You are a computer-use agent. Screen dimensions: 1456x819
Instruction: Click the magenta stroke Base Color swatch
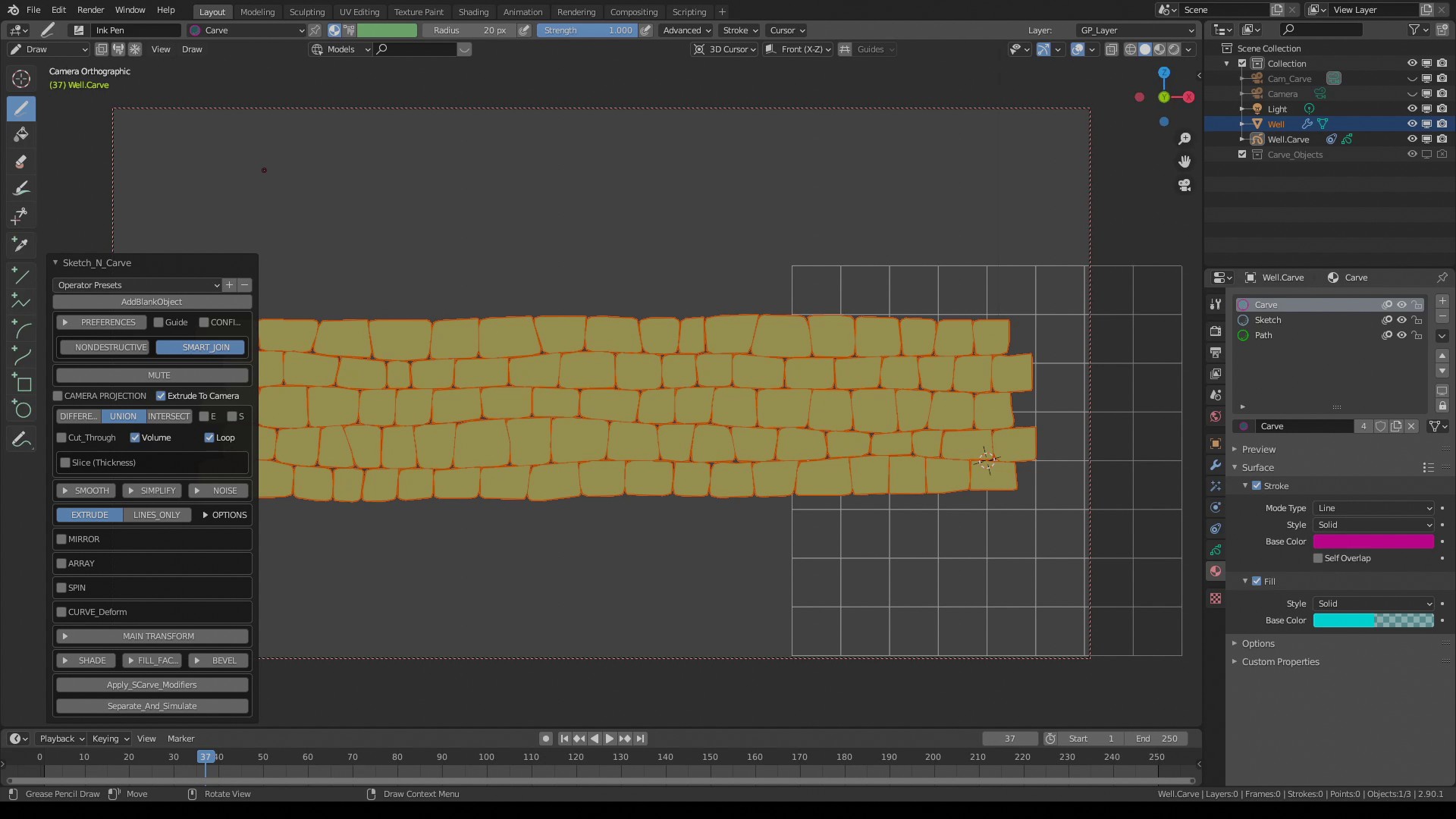(x=1373, y=541)
